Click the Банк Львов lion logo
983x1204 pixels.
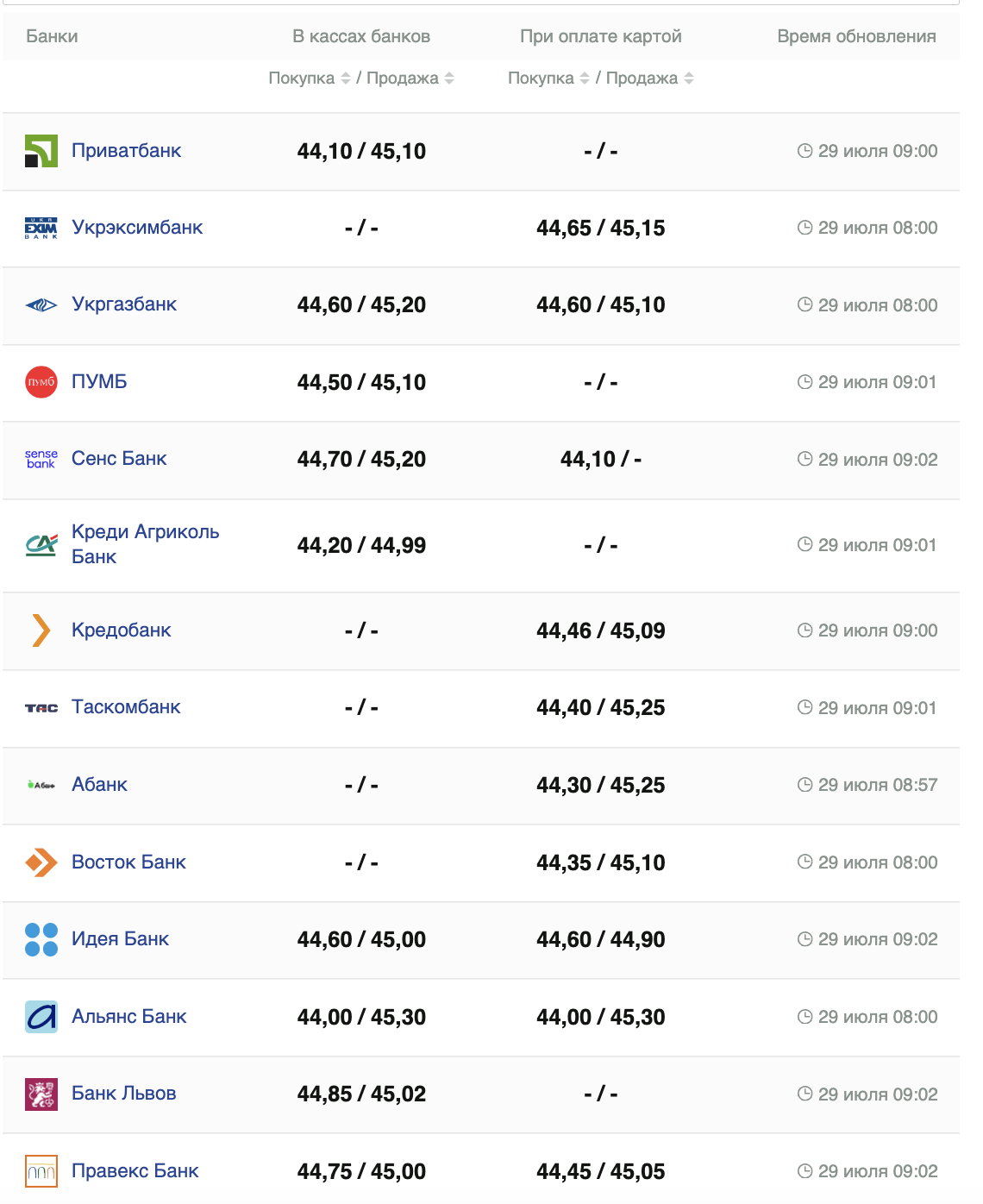41,1094
